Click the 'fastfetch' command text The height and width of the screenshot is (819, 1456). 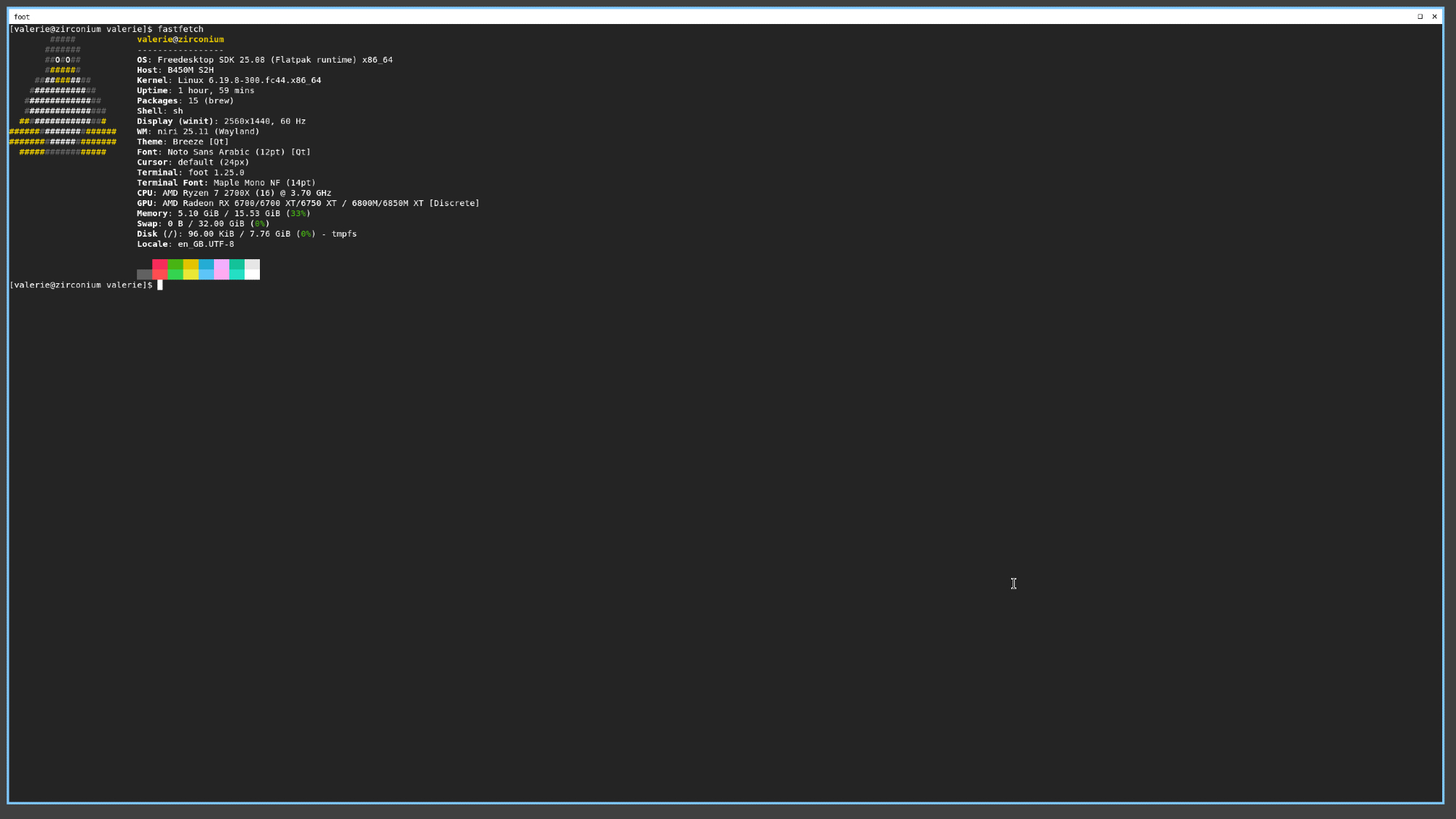coord(181,29)
